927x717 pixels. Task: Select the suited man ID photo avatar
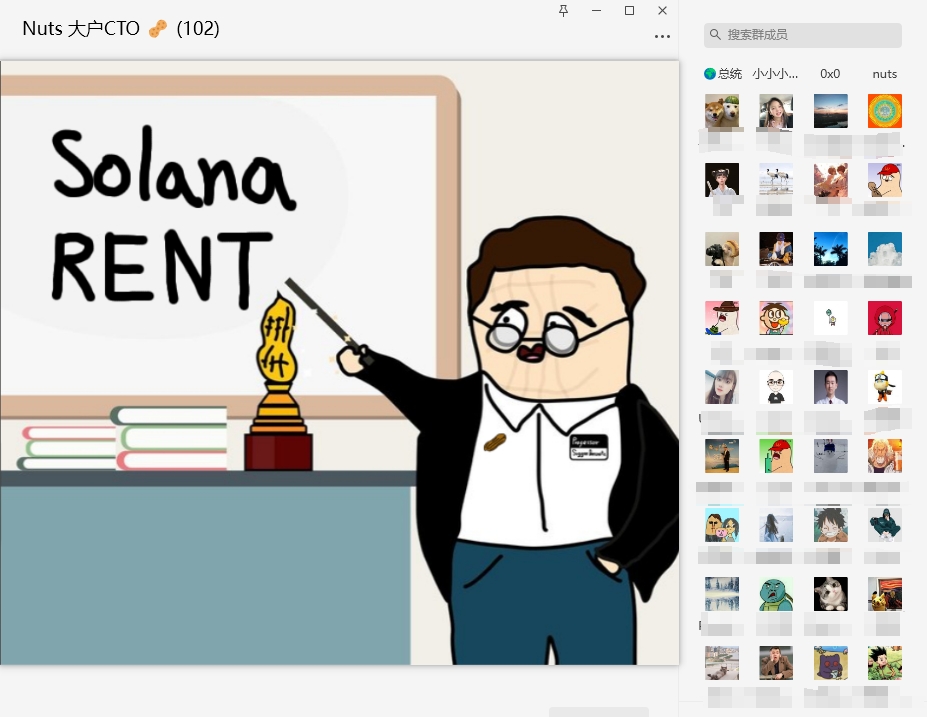[831, 387]
